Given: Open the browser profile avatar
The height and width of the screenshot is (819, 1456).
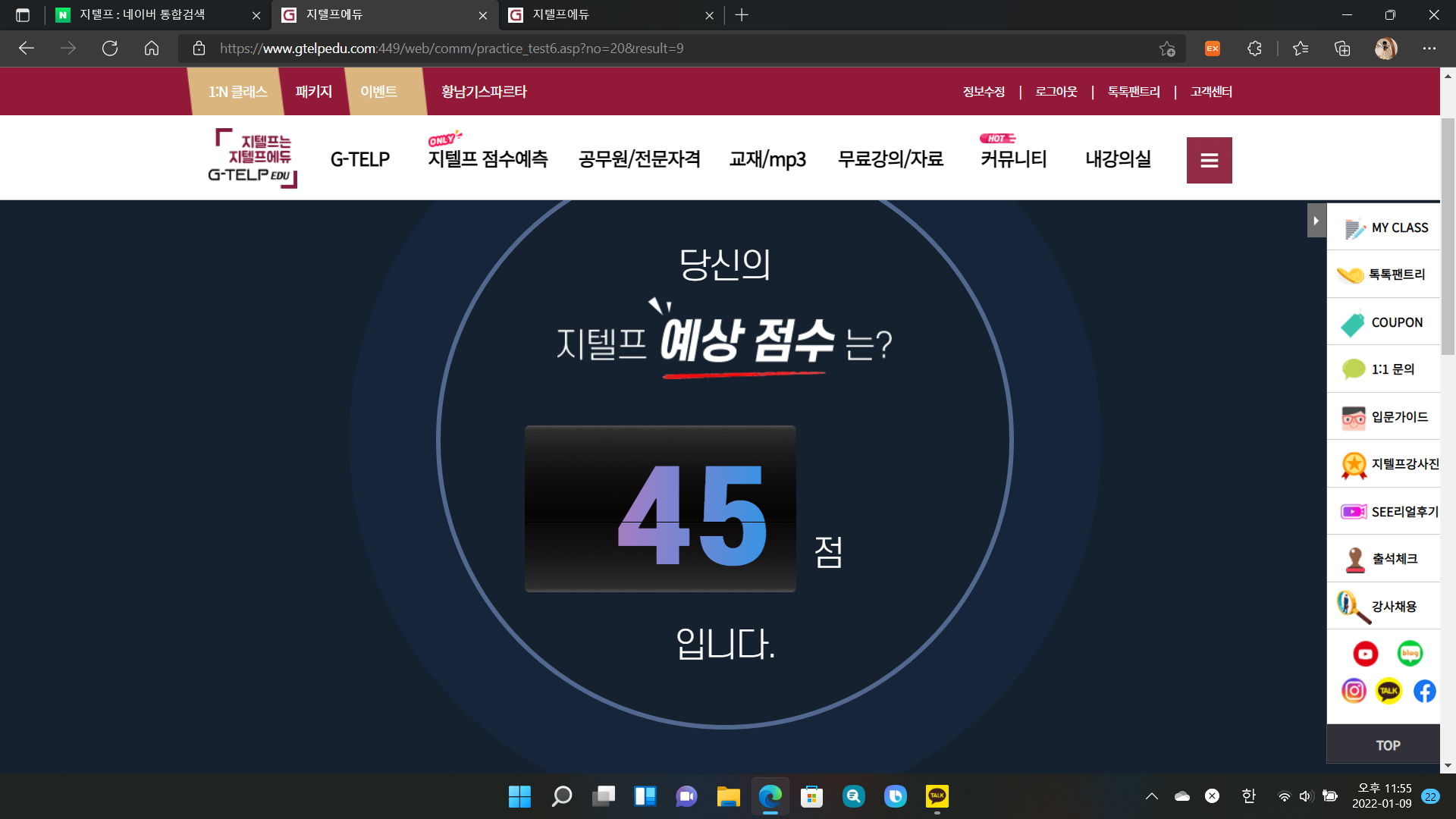Looking at the screenshot, I should click(x=1386, y=49).
